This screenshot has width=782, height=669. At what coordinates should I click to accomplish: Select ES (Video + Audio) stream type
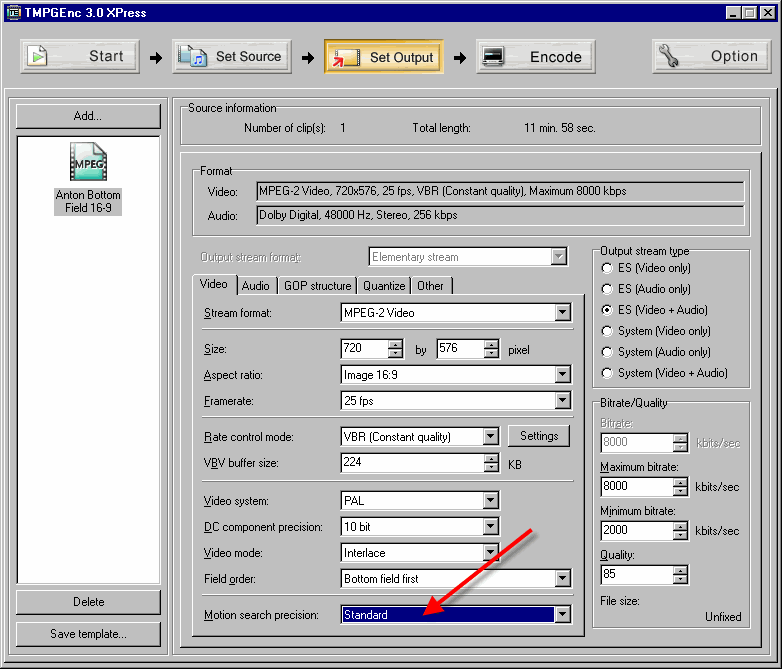point(607,310)
